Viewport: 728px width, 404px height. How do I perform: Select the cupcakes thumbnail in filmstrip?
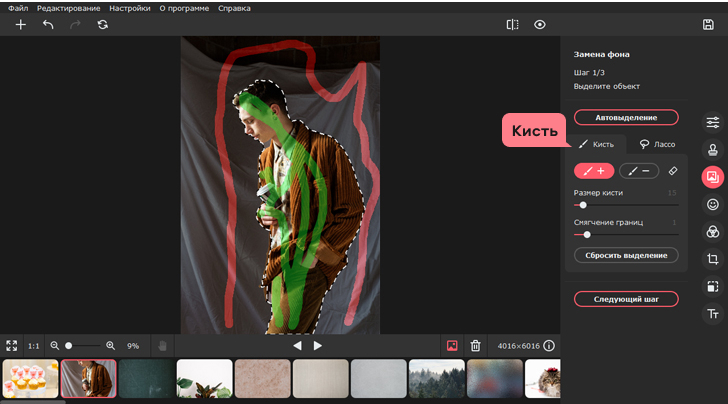pyautogui.click(x=29, y=379)
